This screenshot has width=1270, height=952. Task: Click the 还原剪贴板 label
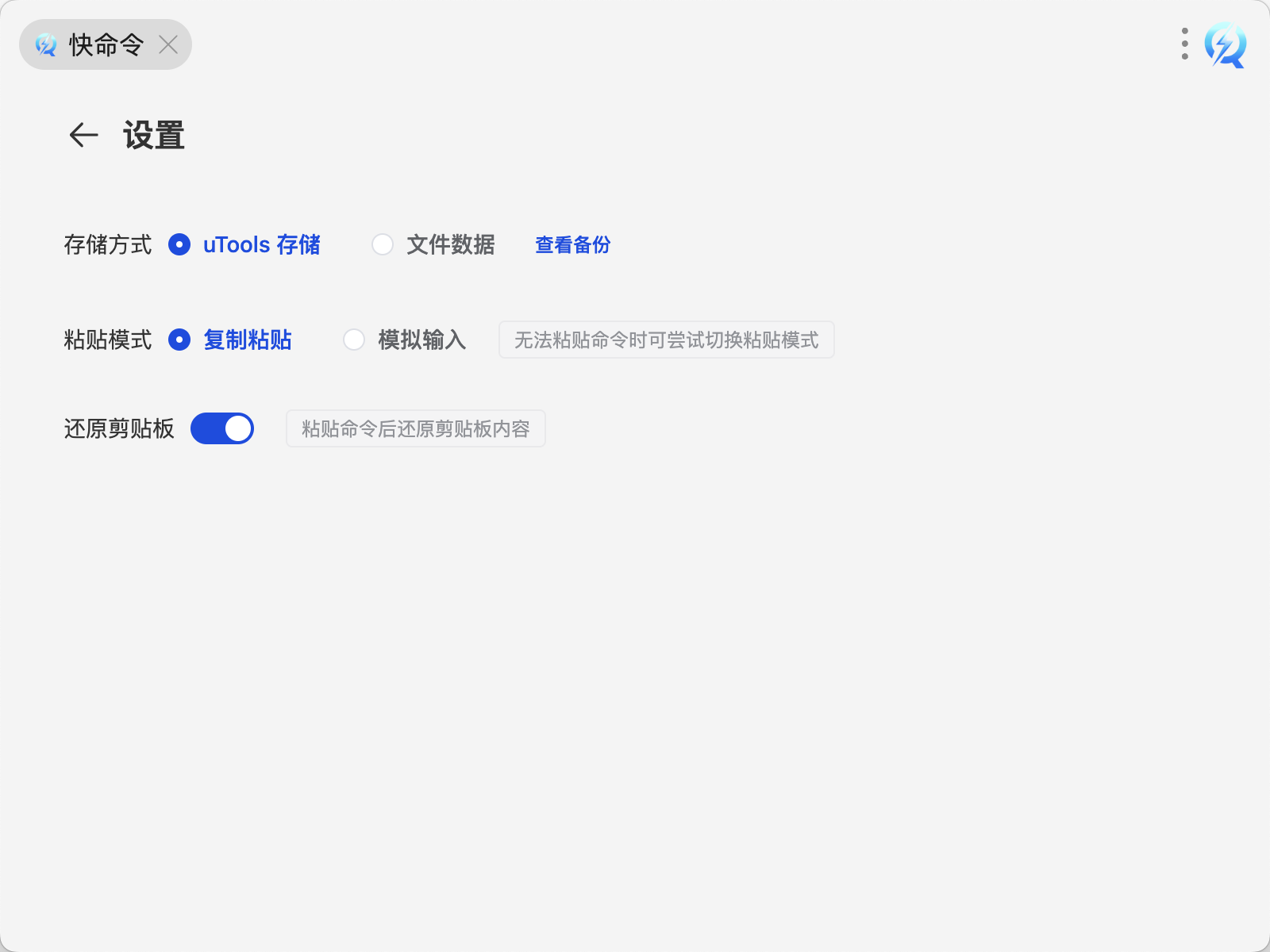click(119, 428)
